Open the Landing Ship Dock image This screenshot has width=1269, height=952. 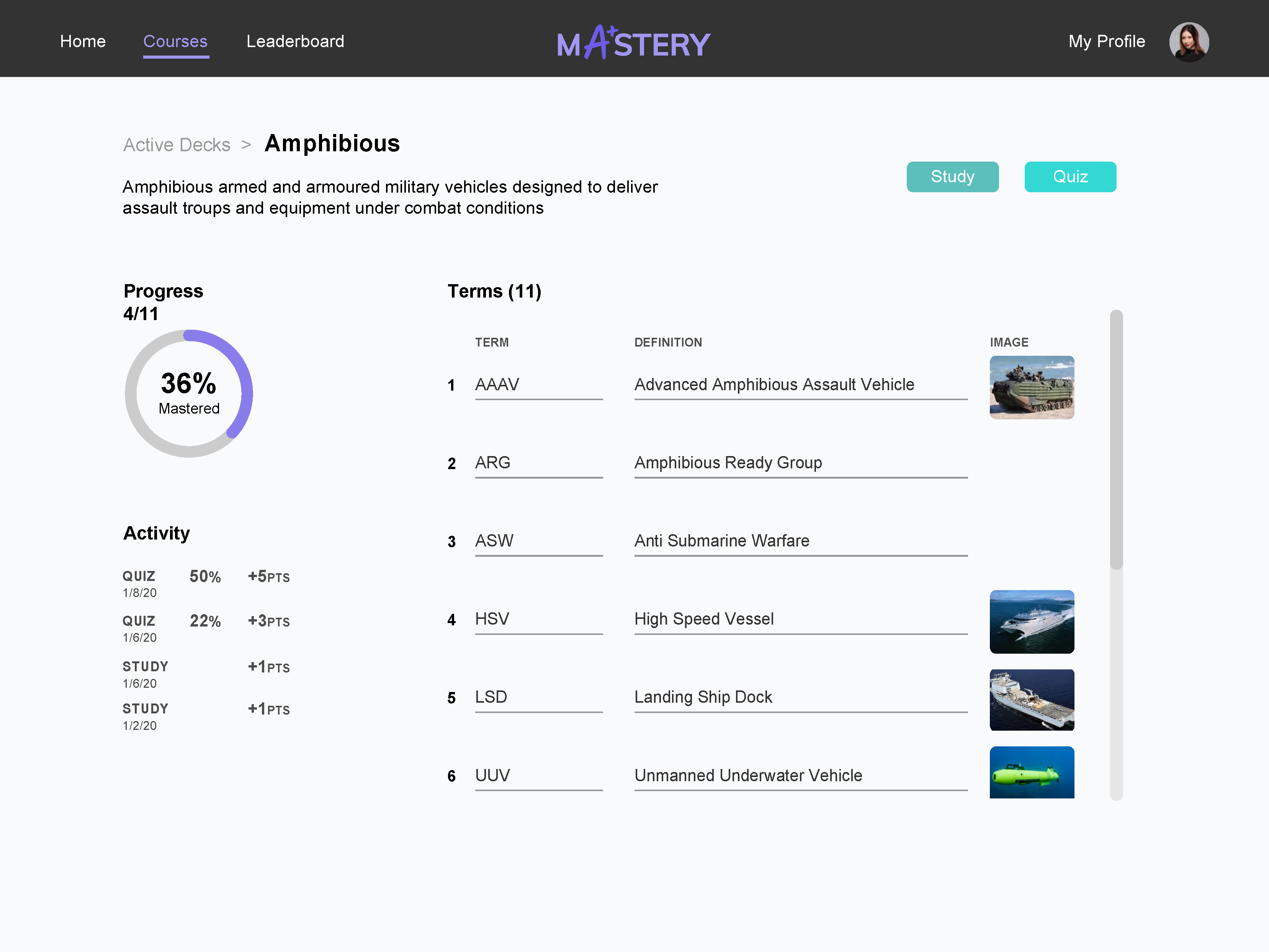(x=1032, y=700)
